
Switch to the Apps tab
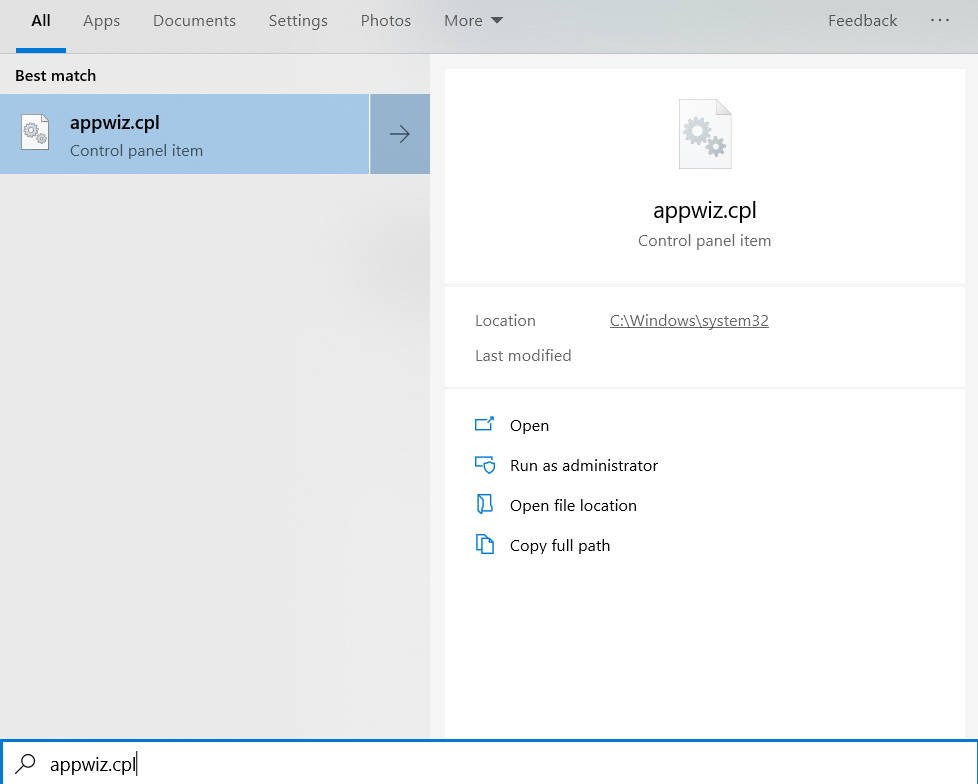point(101,21)
